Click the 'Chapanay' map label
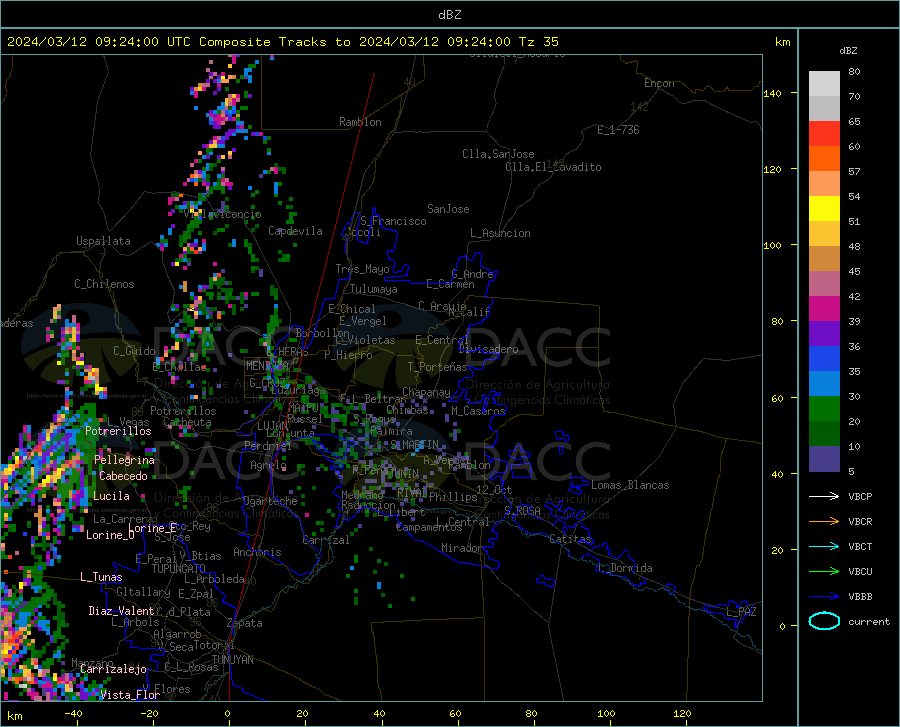The height and width of the screenshot is (727, 900). click(x=426, y=392)
